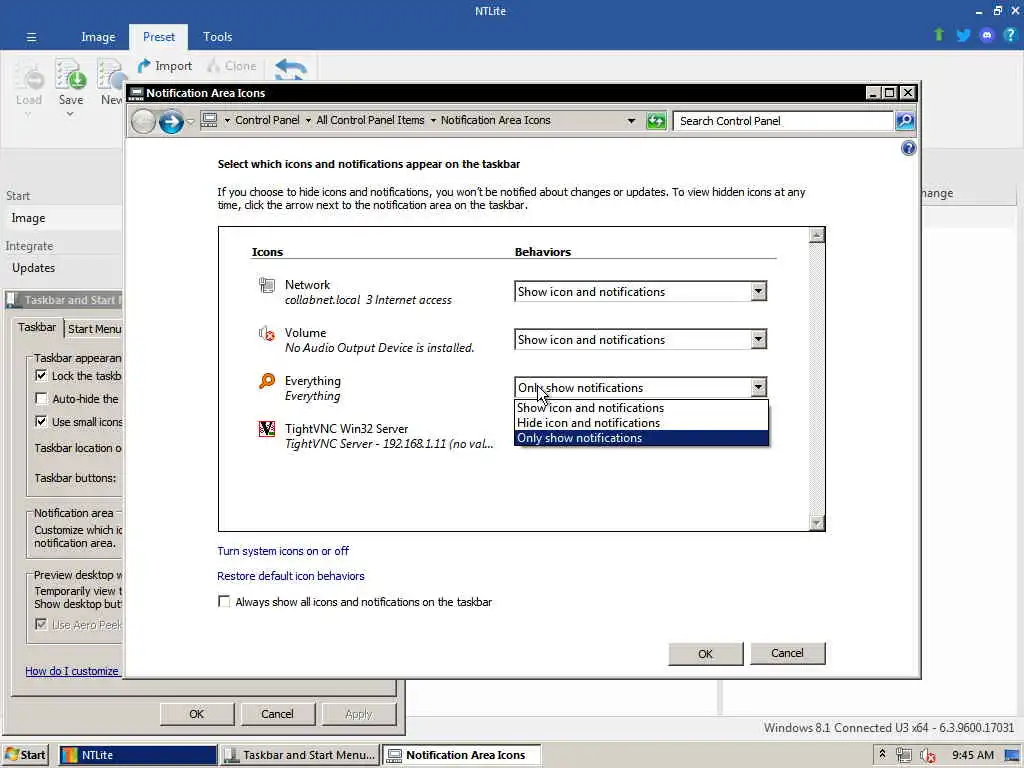Click Restore default icon behaviors link

(291, 576)
